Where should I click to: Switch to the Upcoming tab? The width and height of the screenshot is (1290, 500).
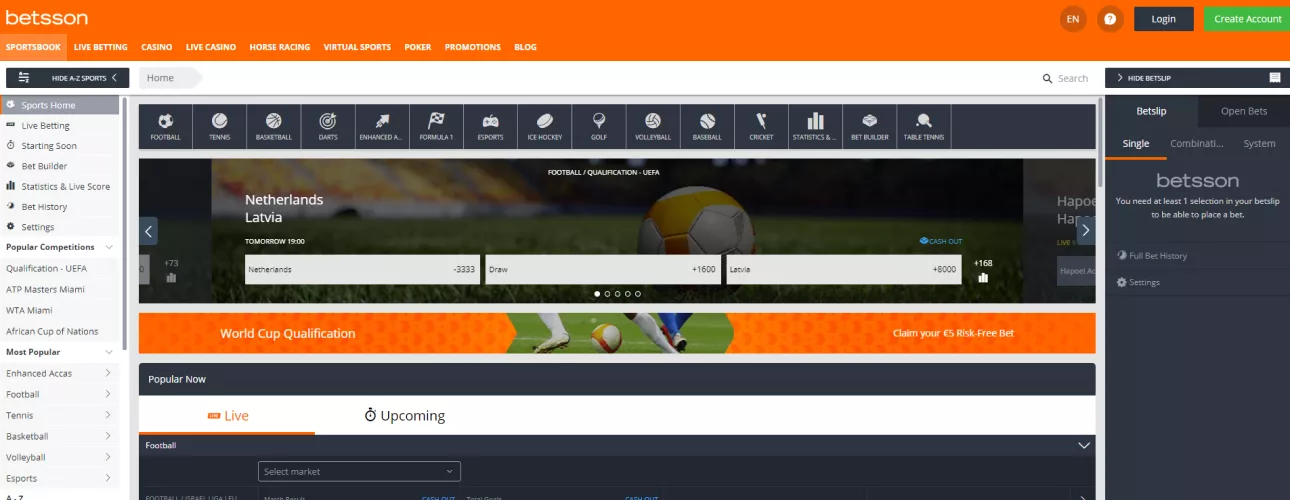pyautogui.click(x=404, y=415)
